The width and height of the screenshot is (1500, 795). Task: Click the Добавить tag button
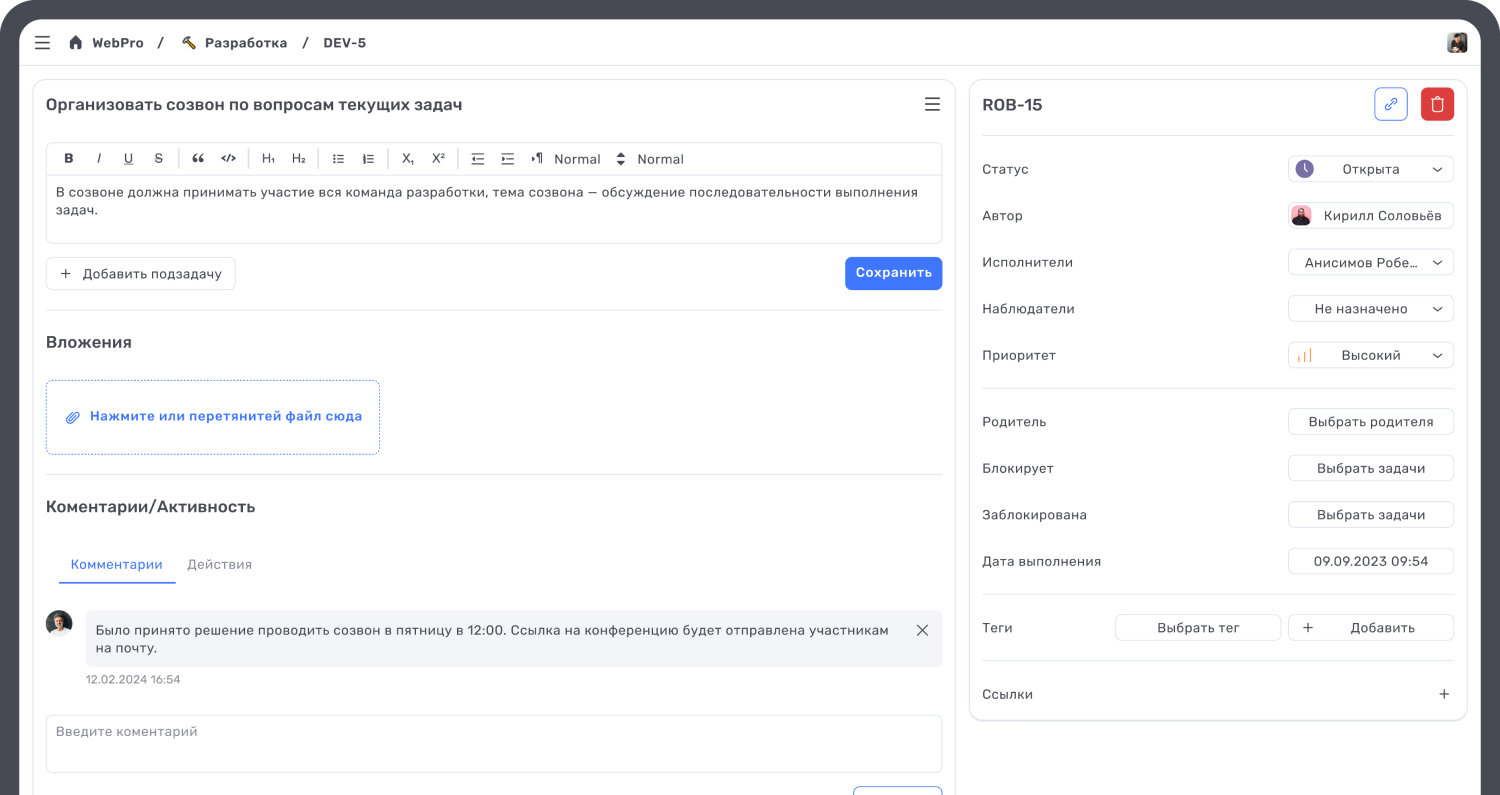(x=1371, y=628)
